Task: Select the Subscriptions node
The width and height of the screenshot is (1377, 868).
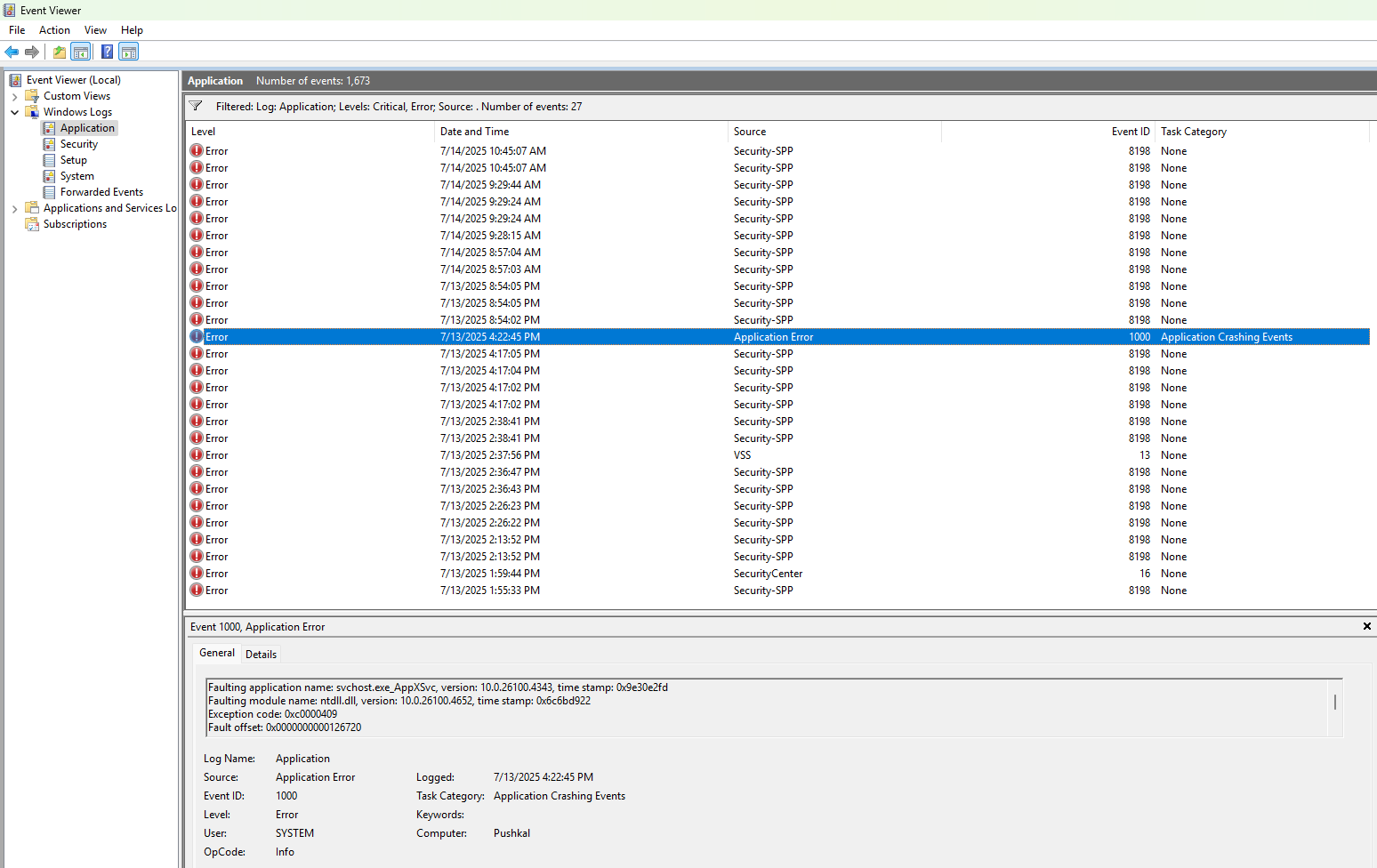Action: [75, 224]
